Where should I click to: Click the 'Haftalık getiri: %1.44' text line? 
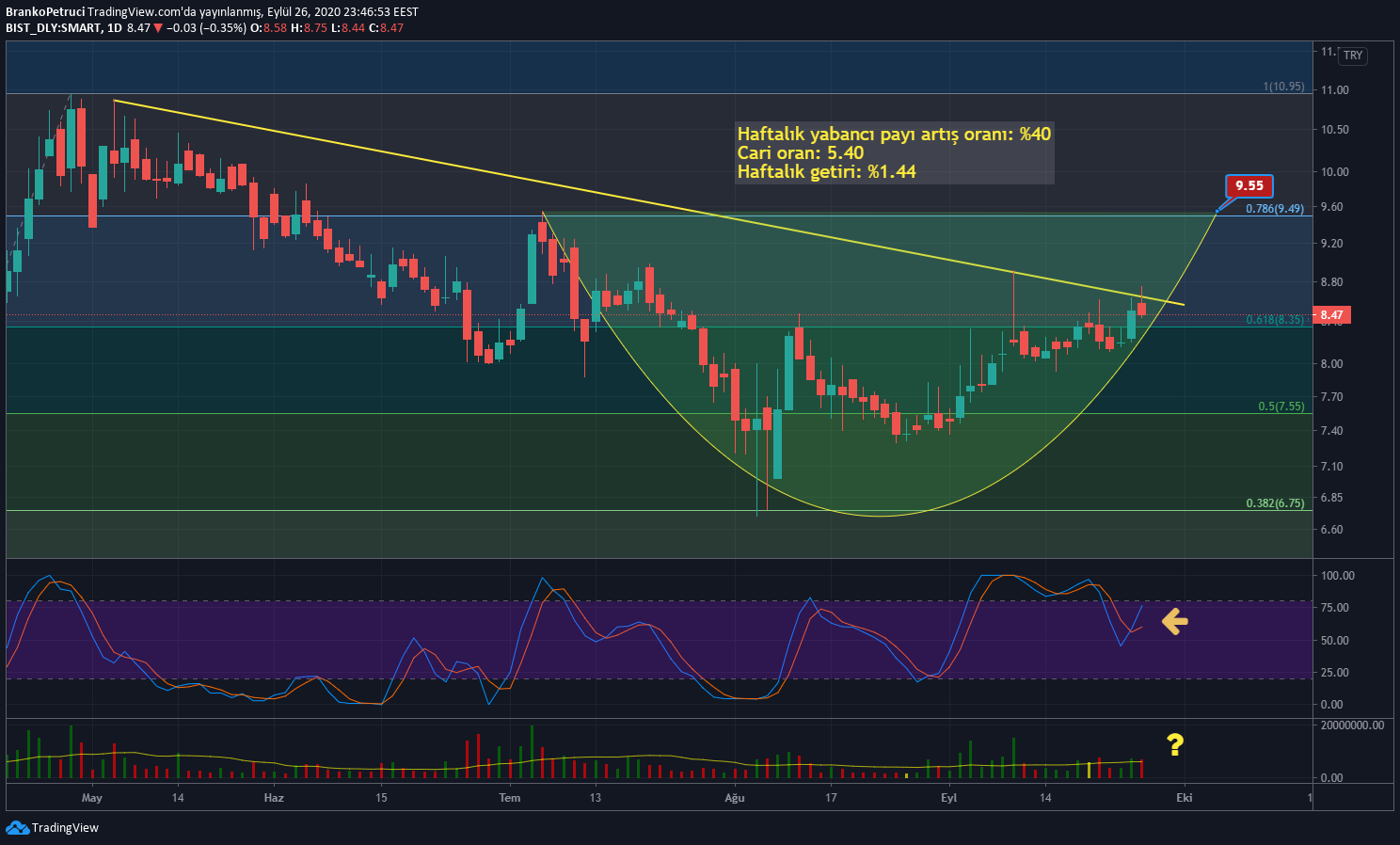click(x=827, y=171)
